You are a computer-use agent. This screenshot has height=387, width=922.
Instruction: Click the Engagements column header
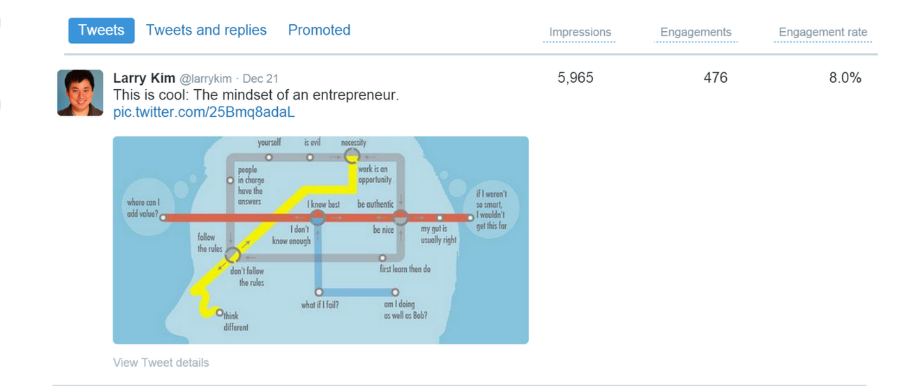[x=696, y=32]
